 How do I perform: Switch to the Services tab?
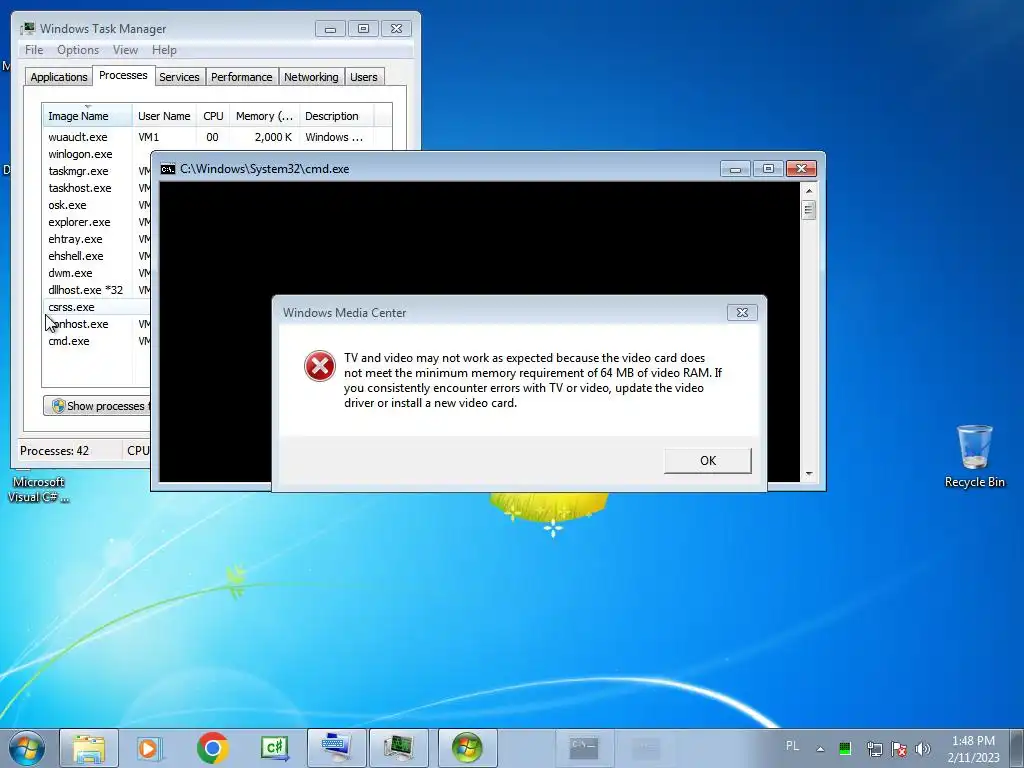[179, 77]
